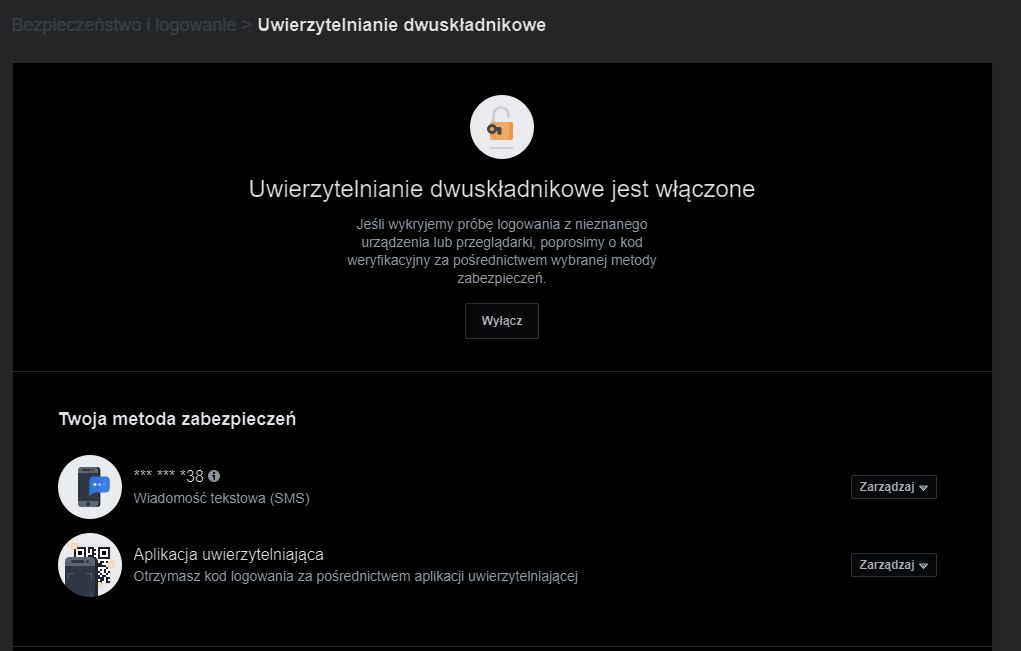Screen dimensions: 1021x651
Task: Click the phone graphic in the authenticator app icon
Action: point(80,573)
